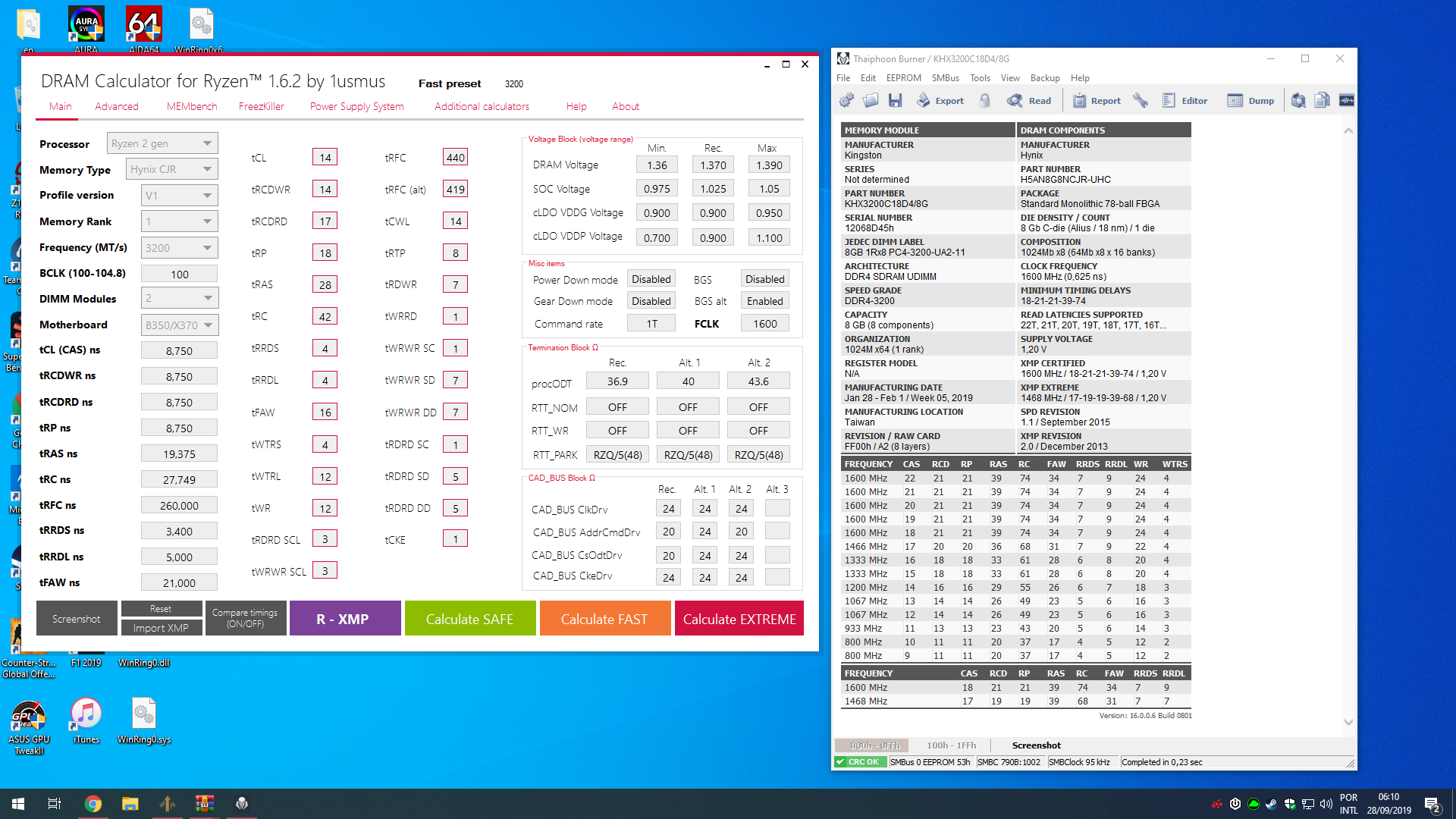The image size is (1456, 819).
Task: Click the Export toolbar button
Action: click(940, 100)
